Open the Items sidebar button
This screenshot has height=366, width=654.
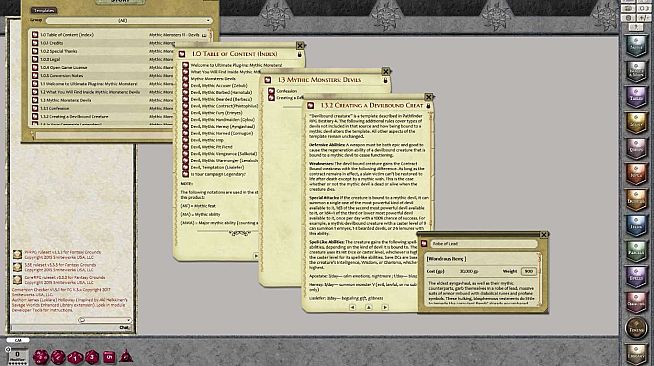coord(636,225)
